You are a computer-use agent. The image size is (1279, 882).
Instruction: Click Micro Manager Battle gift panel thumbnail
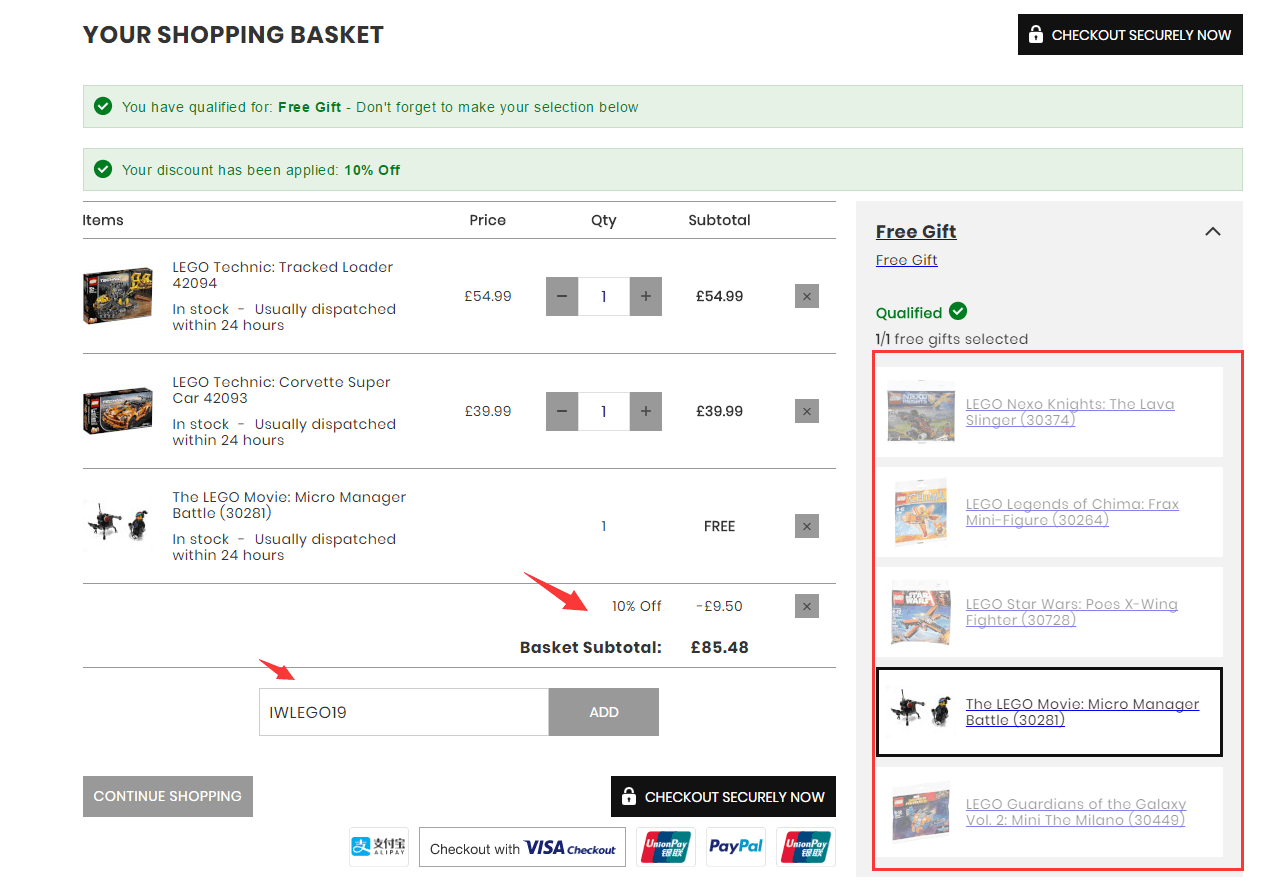click(x=921, y=712)
